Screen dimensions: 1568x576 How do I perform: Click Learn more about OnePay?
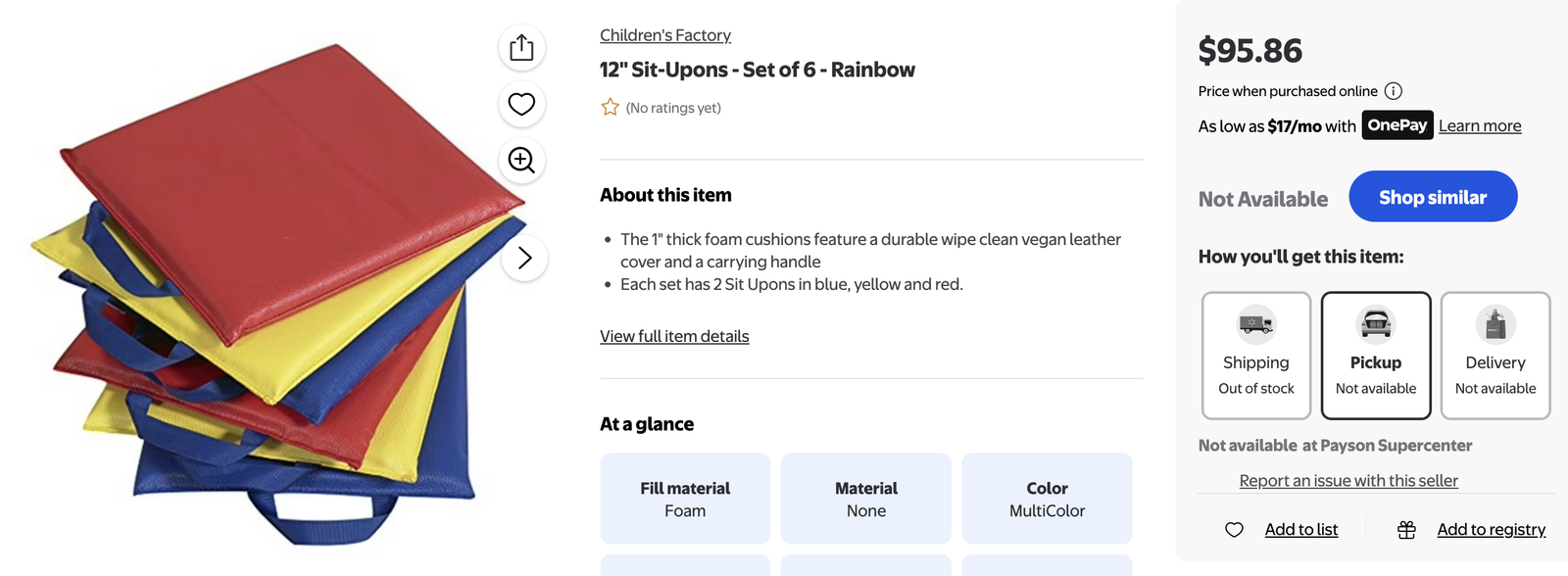(1480, 125)
